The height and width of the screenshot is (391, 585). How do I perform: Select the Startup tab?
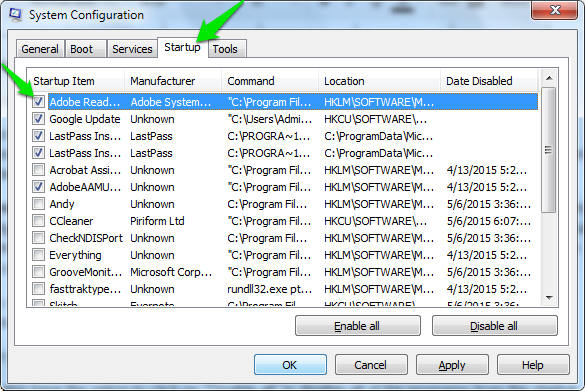[x=182, y=47]
